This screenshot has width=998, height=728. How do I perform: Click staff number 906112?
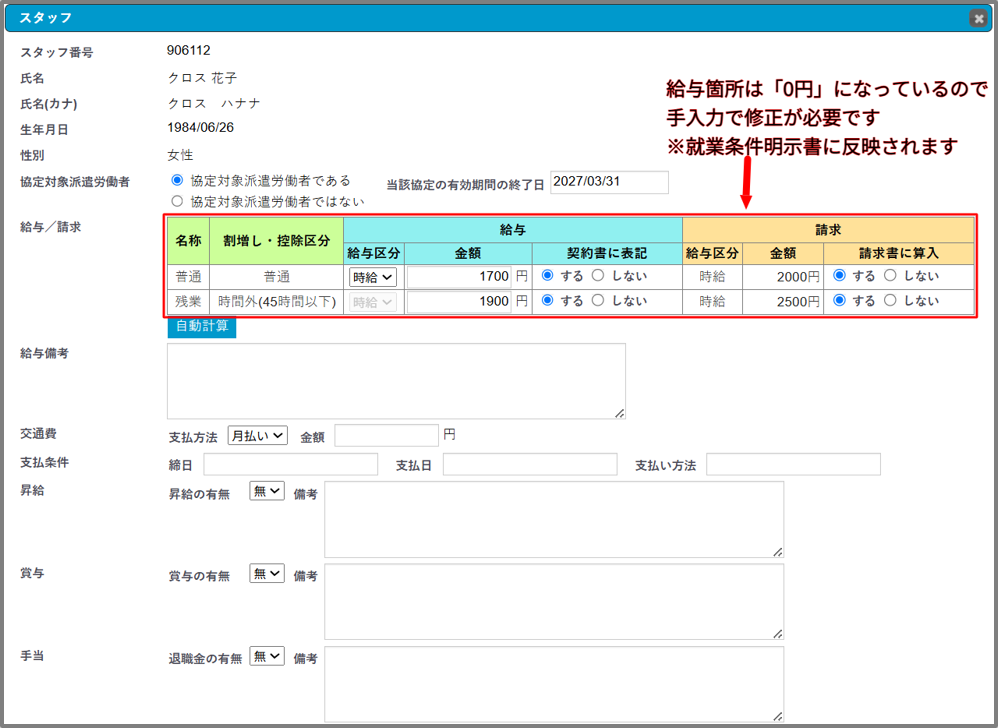pyautogui.click(x=188, y=51)
